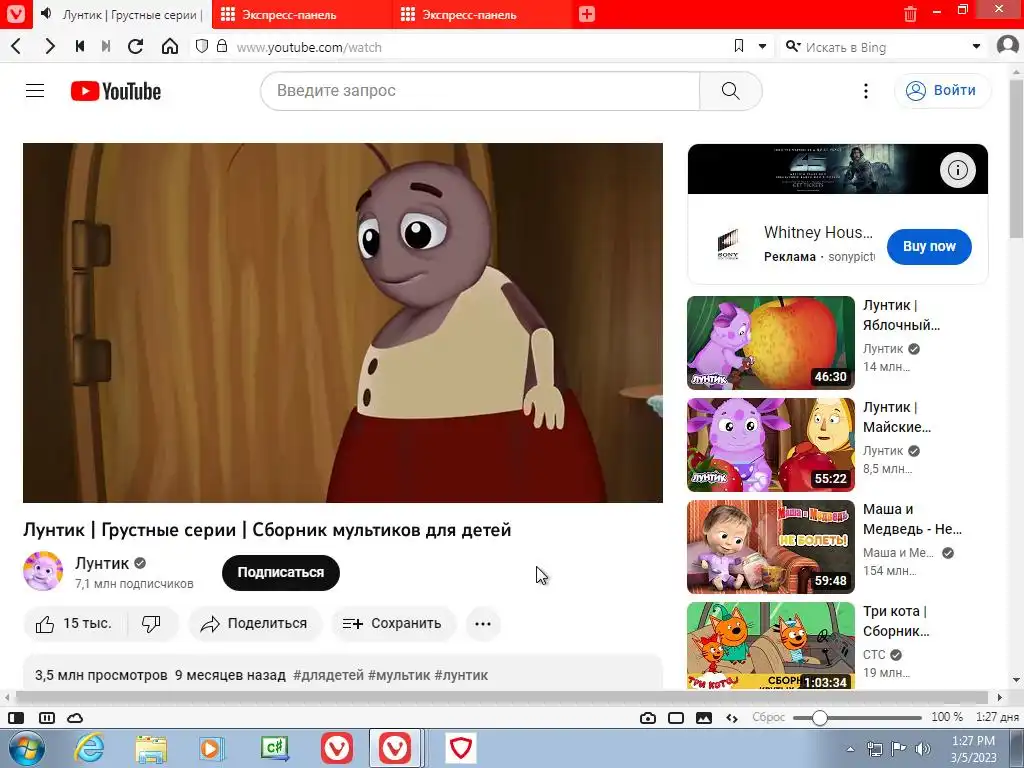
Task: Open the tracker blocker shield icon
Action: click(202, 46)
